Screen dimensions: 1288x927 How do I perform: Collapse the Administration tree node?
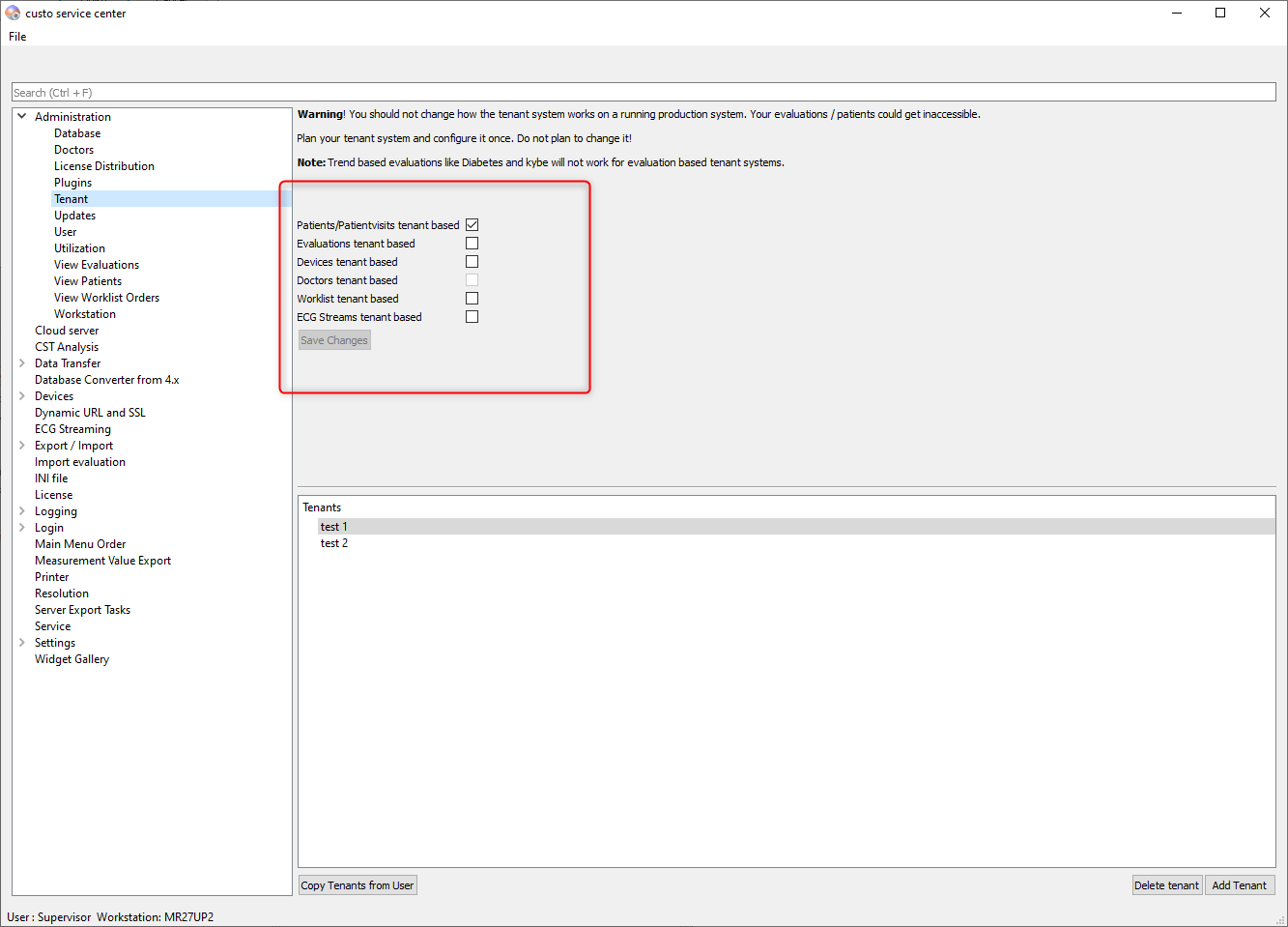(22, 117)
